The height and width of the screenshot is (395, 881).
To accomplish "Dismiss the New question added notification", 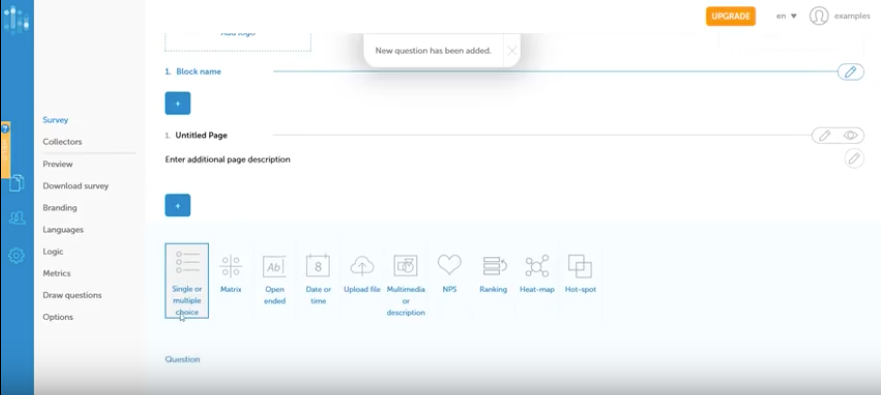I will click(x=511, y=51).
